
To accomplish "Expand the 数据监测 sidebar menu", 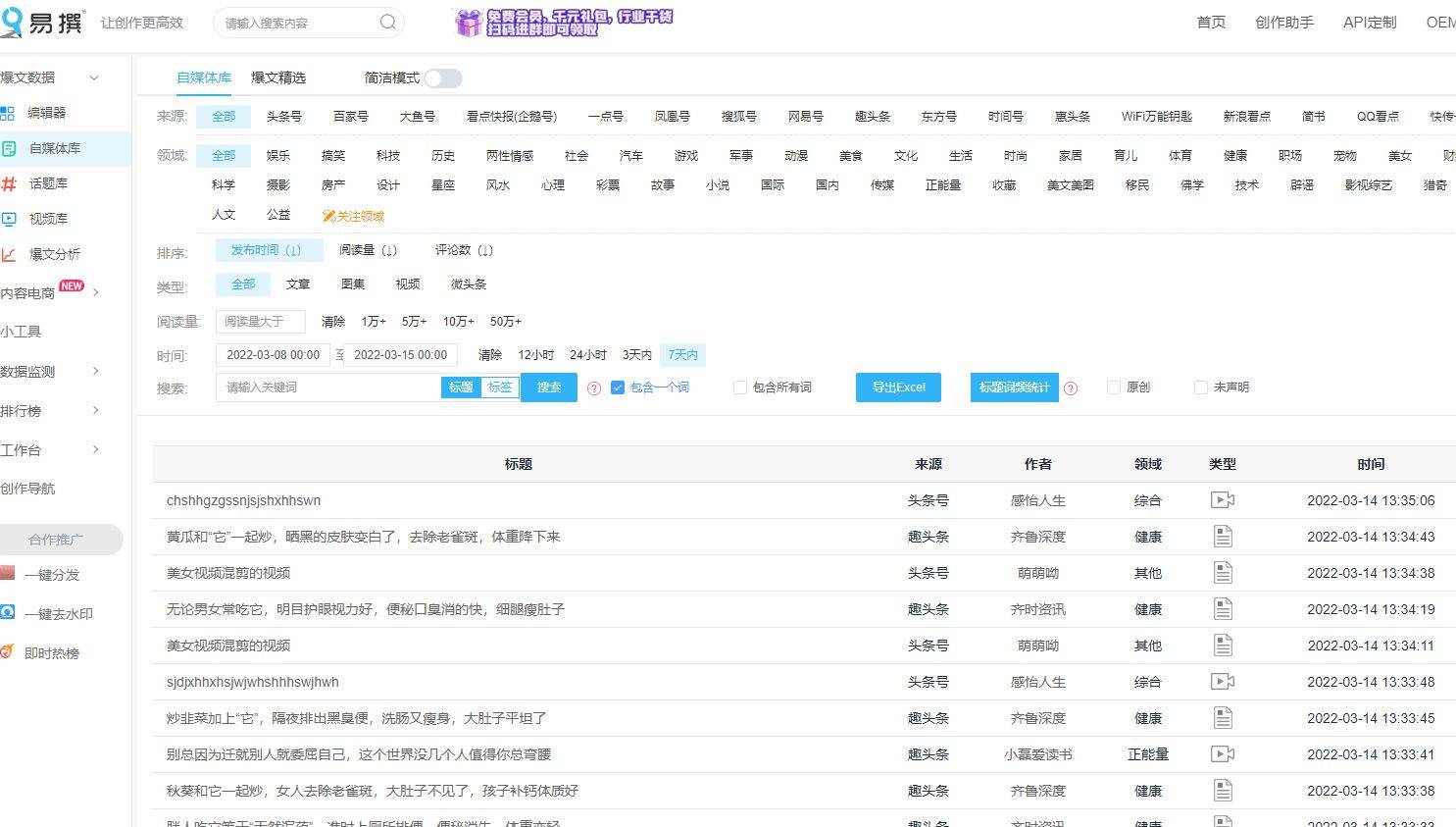I will pyautogui.click(x=96, y=371).
